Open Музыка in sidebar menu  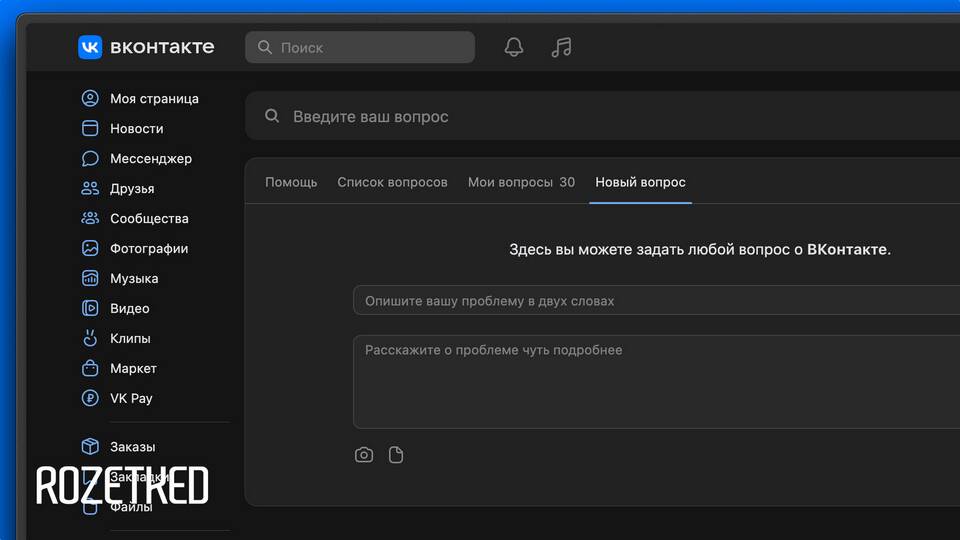pyautogui.click(x=134, y=279)
